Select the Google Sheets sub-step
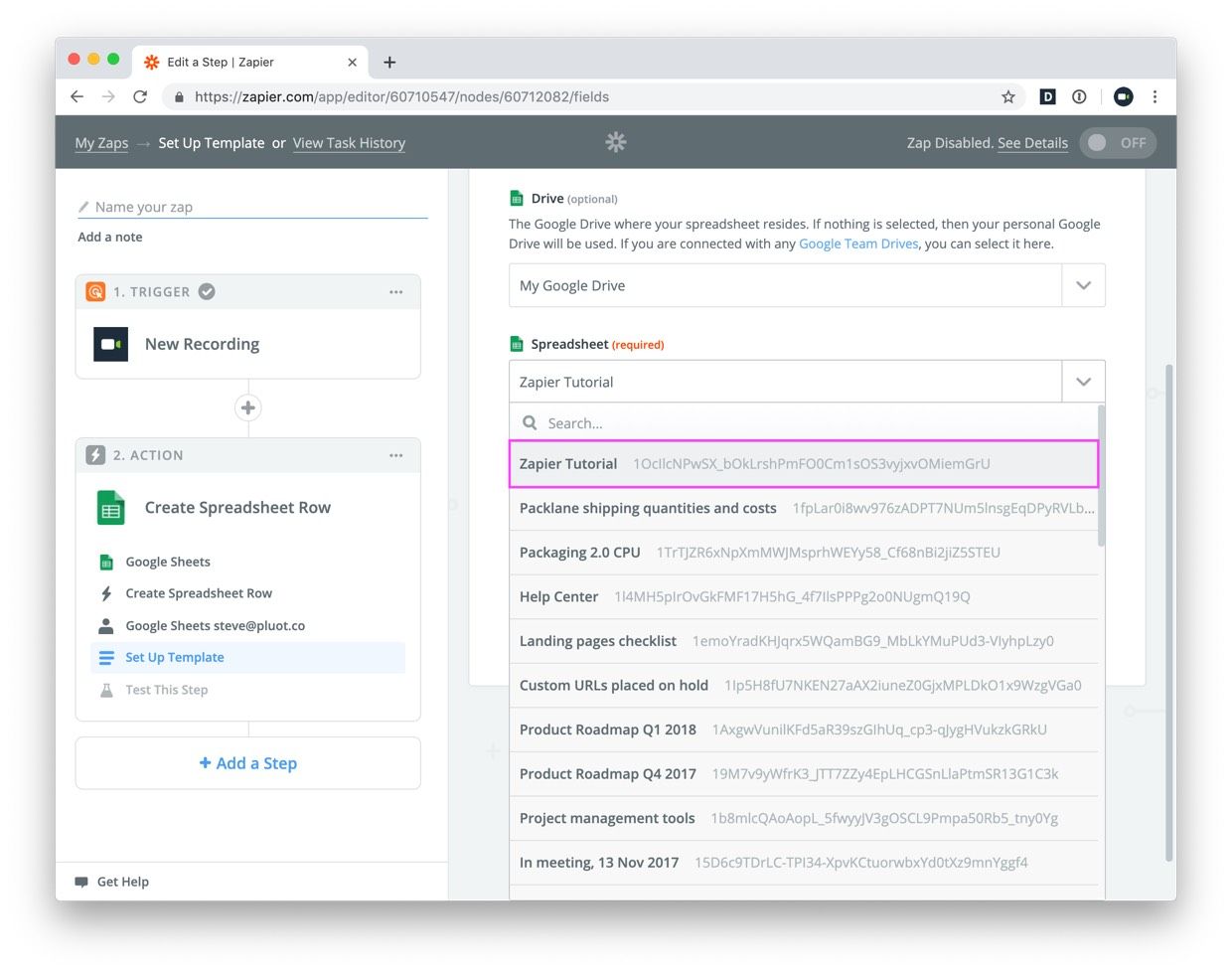 pyautogui.click(x=167, y=562)
